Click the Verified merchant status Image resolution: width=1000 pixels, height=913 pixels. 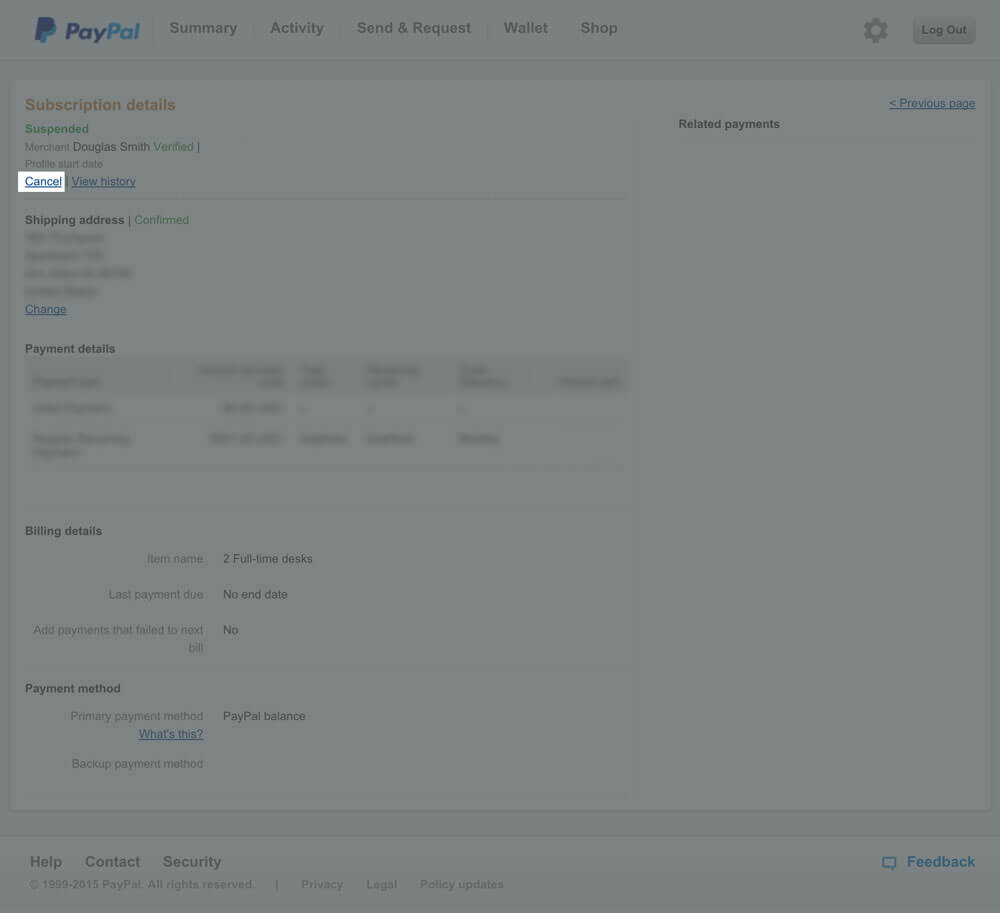pyautogui.click(x=173, y=147)
